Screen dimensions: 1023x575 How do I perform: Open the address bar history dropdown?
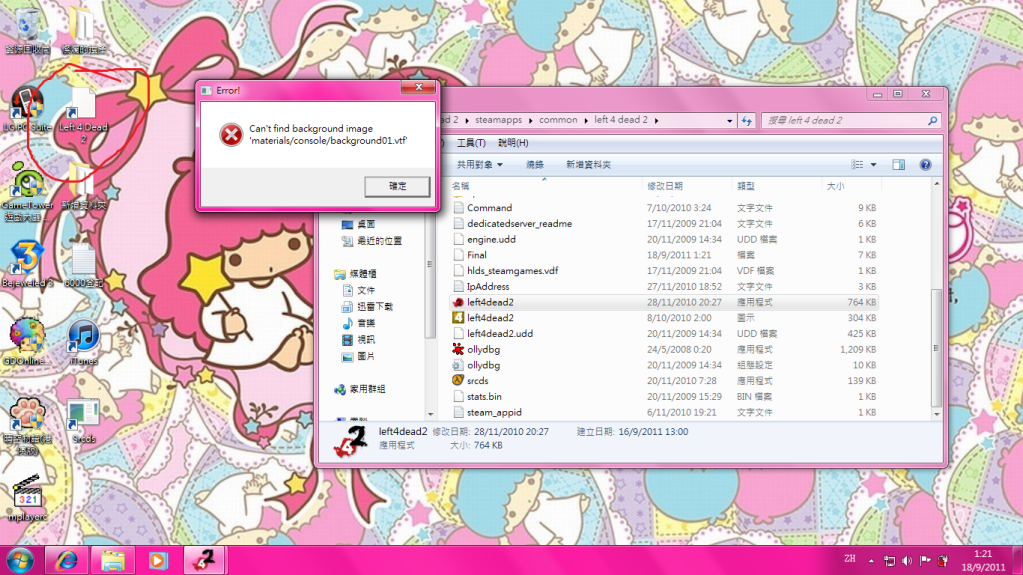tap(727, 120)
